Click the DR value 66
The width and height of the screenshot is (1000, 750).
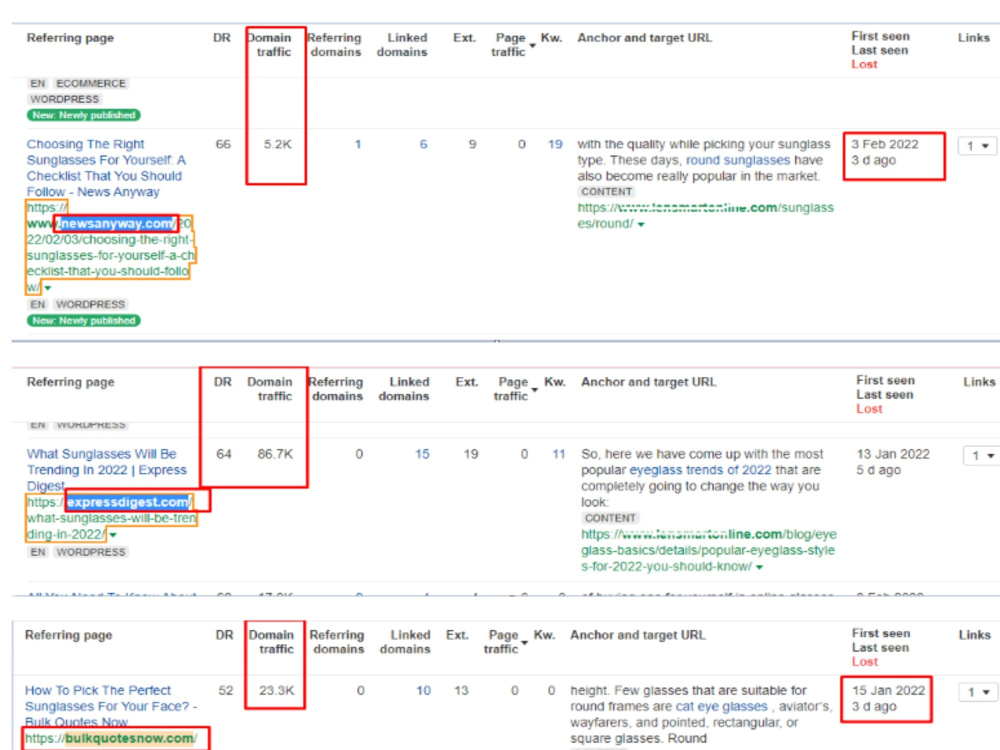tap(223, 144)
